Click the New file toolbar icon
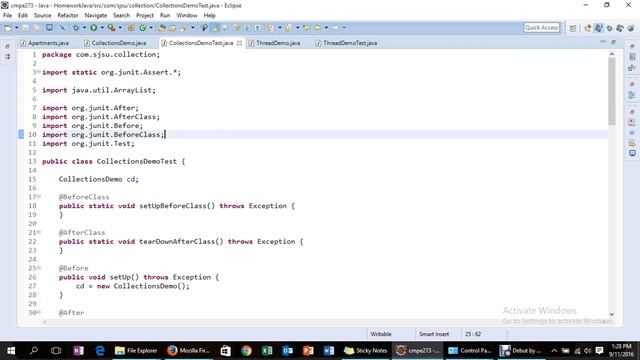This screenshot has width=640, height=360. tap(8, 28)
